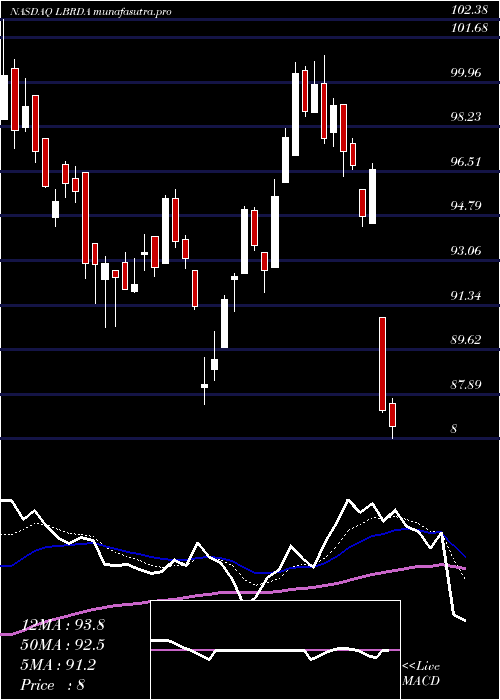Select the 50MA : 92.5 readout

pos(62,645)
